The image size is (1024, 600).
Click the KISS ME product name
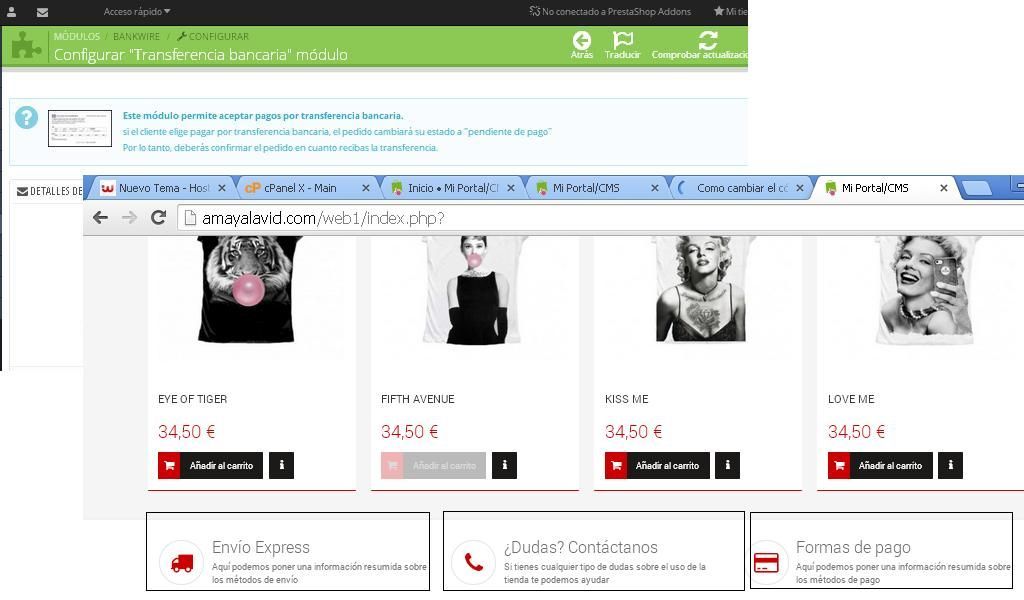tap(626, 399)
